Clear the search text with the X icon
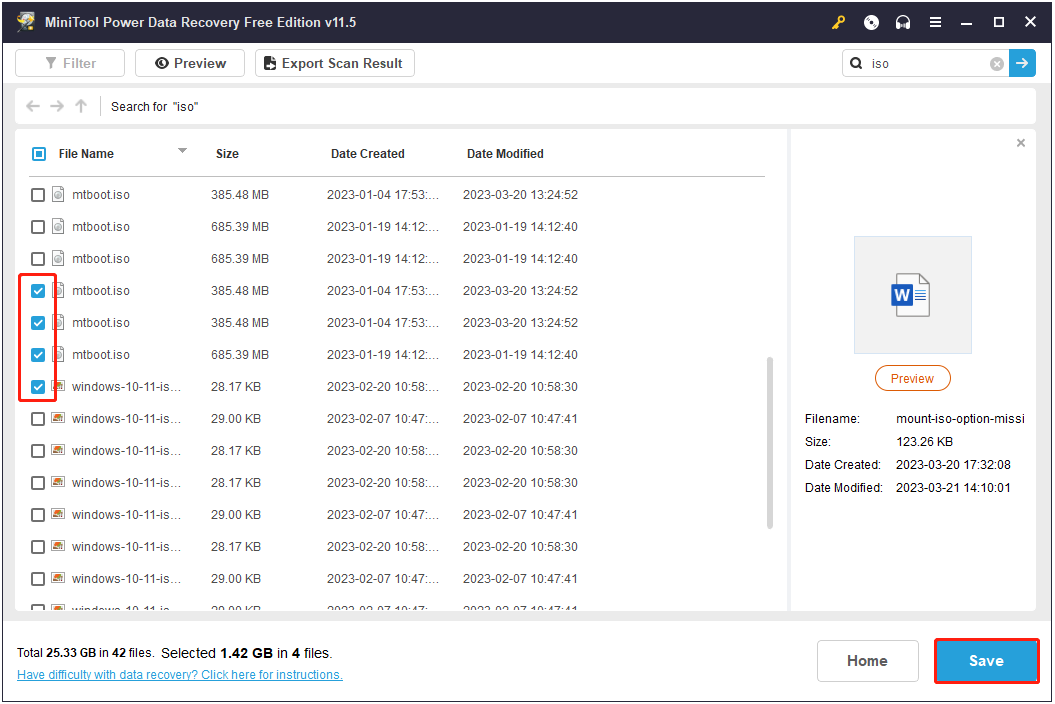This screenshot has height=704, width=1055. [997, 64]
